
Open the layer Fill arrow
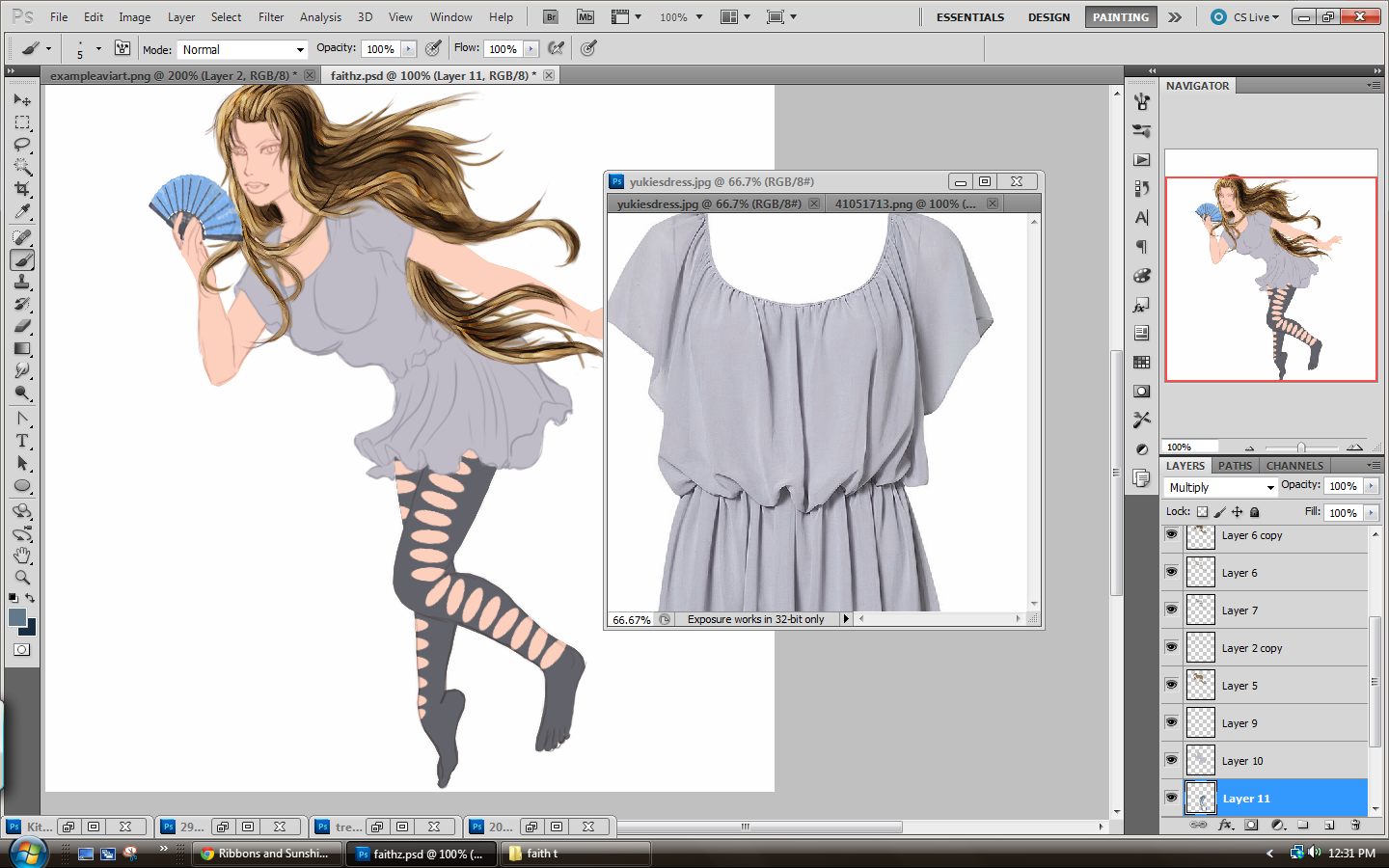1371,512
